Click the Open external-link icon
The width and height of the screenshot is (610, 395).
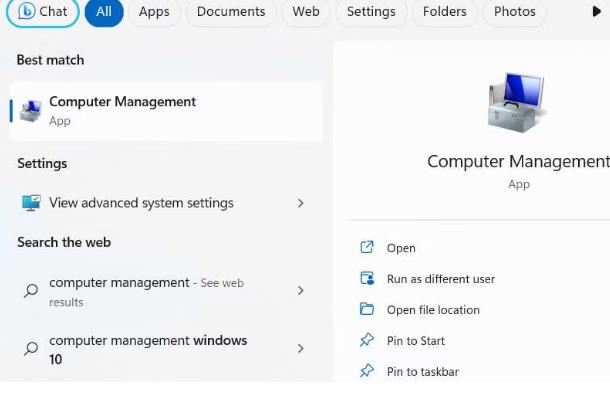(366, 248)
